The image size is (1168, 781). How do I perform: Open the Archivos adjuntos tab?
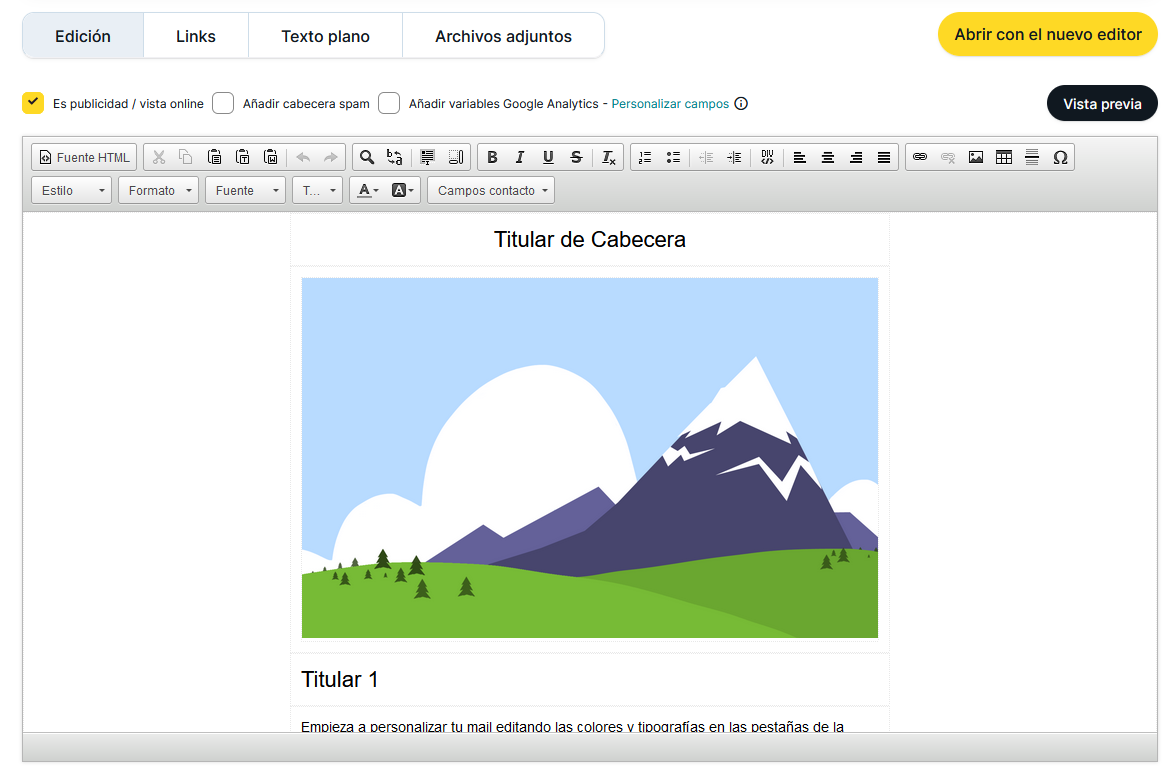(503, 36)
